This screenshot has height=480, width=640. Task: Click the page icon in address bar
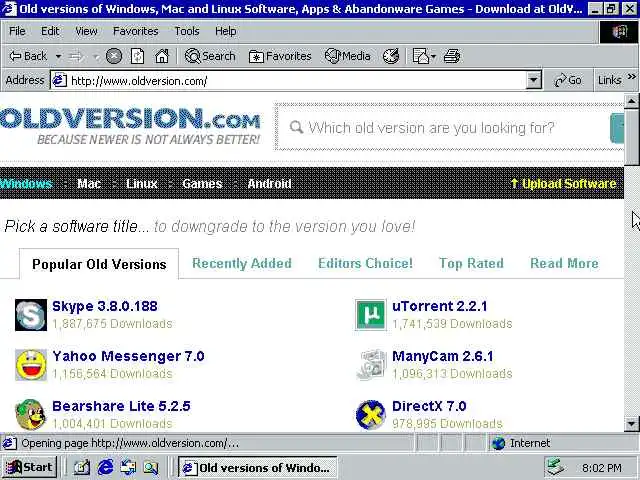[x=59, y=80]
